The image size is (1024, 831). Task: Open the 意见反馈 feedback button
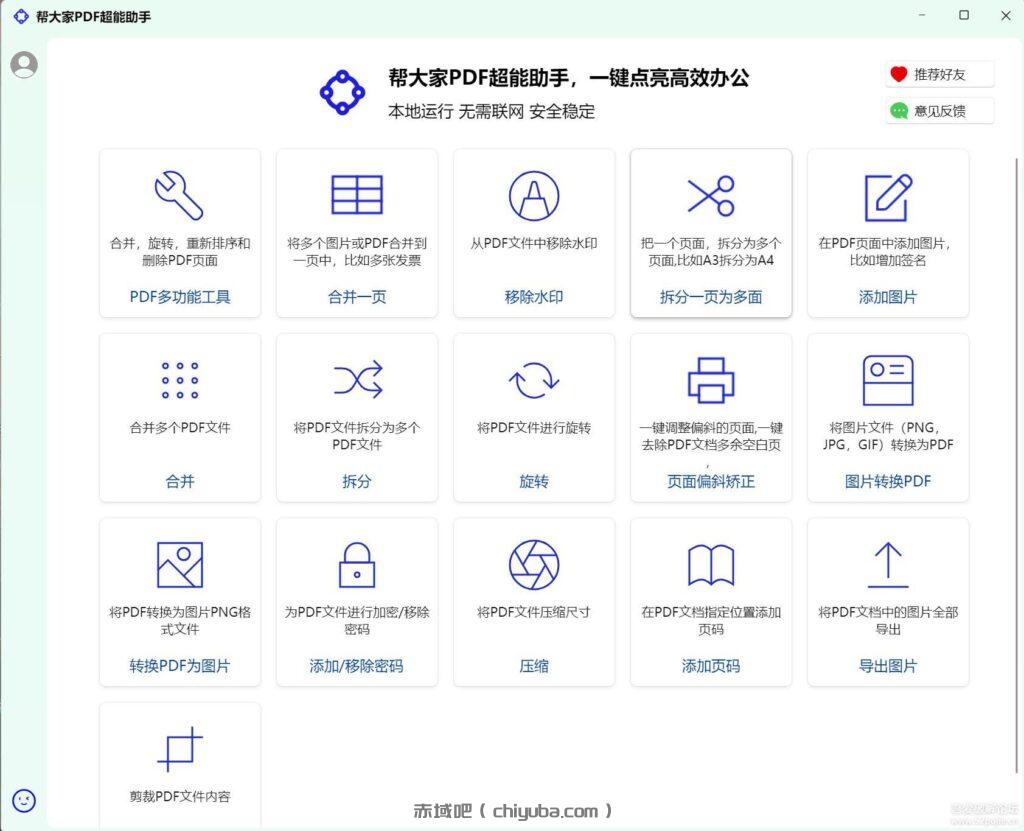pos(938,110)
